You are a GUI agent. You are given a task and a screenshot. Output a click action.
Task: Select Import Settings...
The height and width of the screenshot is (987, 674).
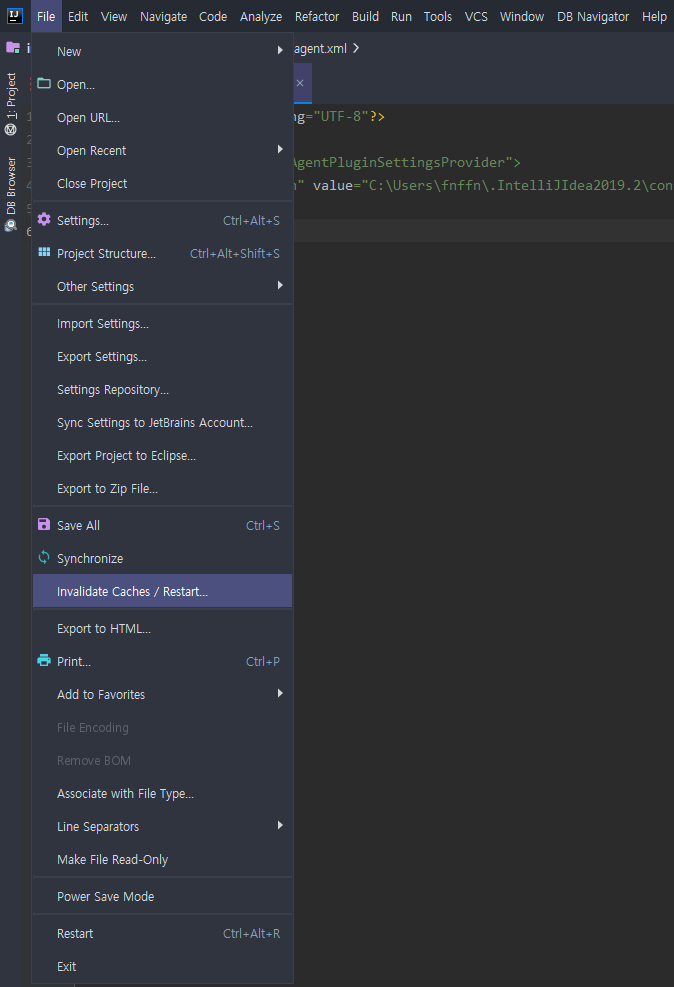[162, 324]
